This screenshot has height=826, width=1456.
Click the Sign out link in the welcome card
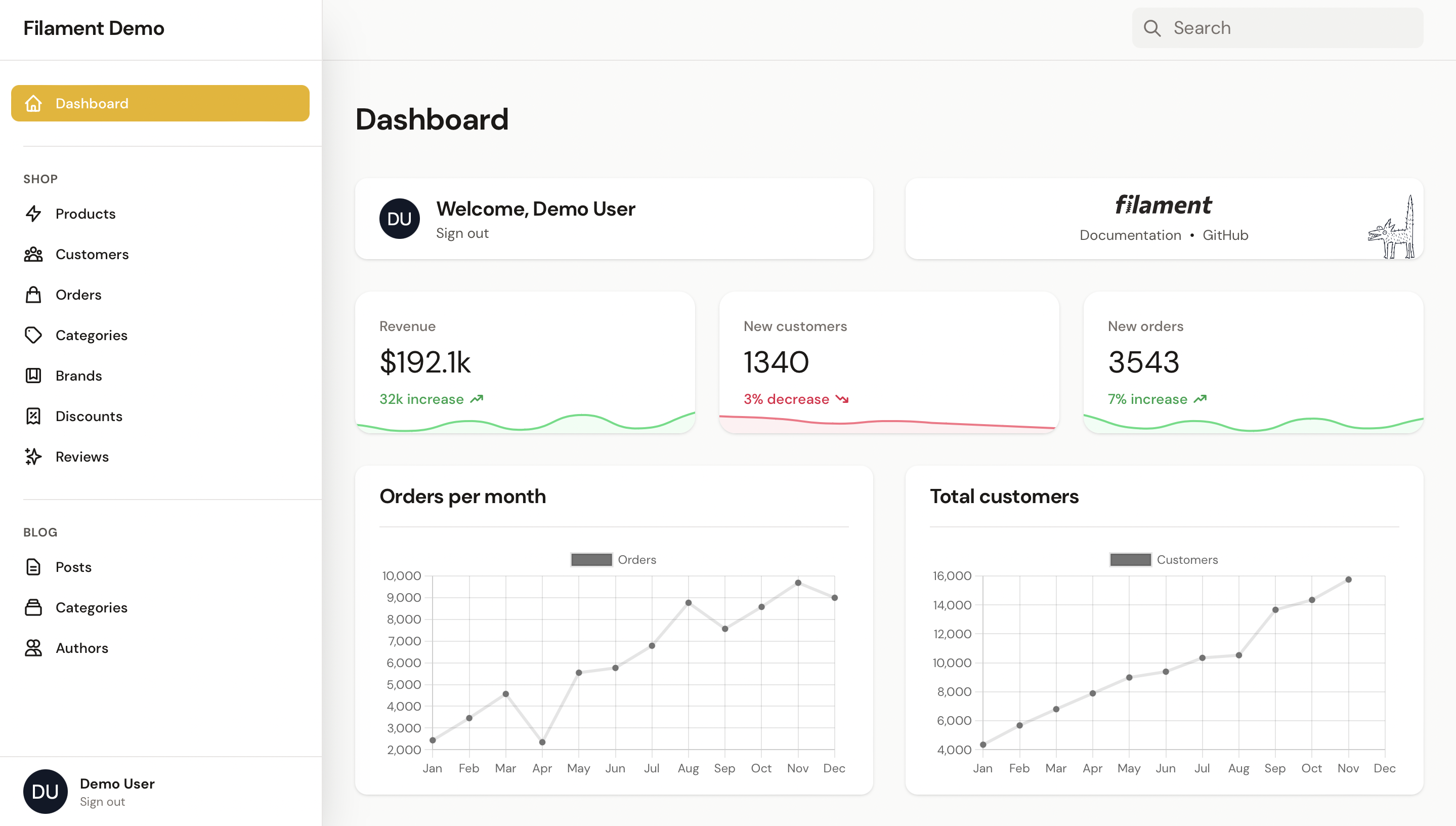coord(462,233)
